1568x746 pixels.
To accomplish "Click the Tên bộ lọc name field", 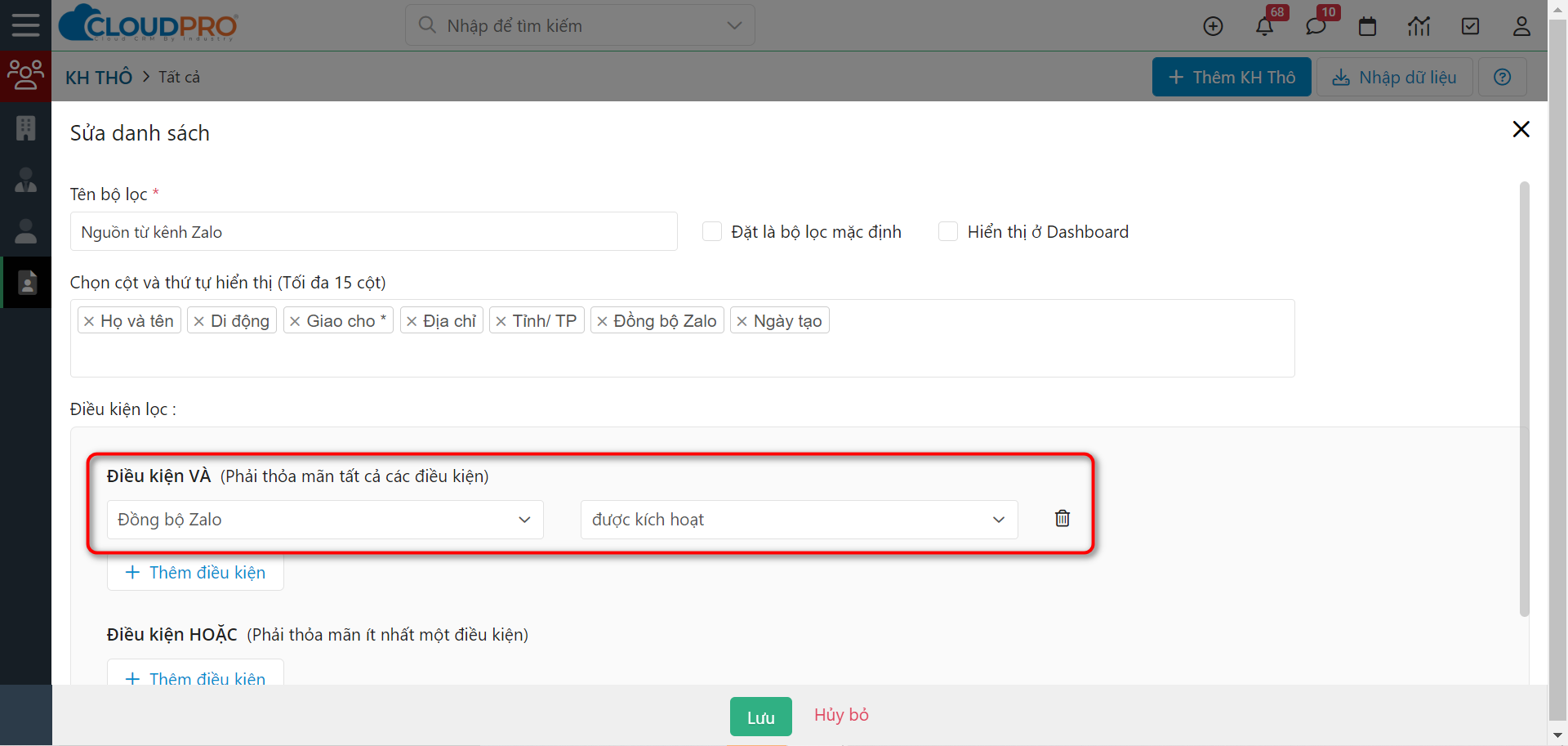I will [373, 231].
